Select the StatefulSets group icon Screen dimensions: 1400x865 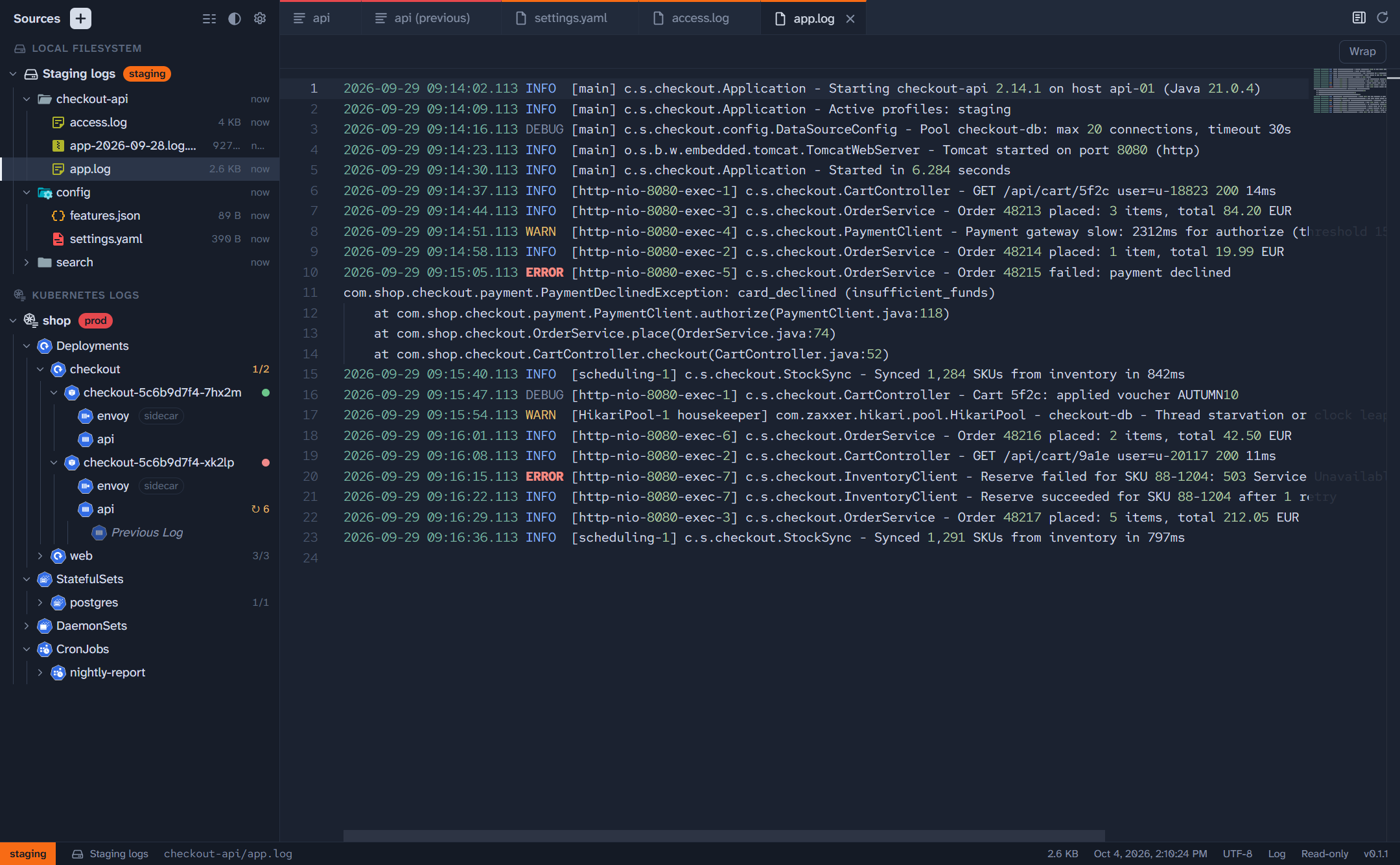click(x=45, y=579)
